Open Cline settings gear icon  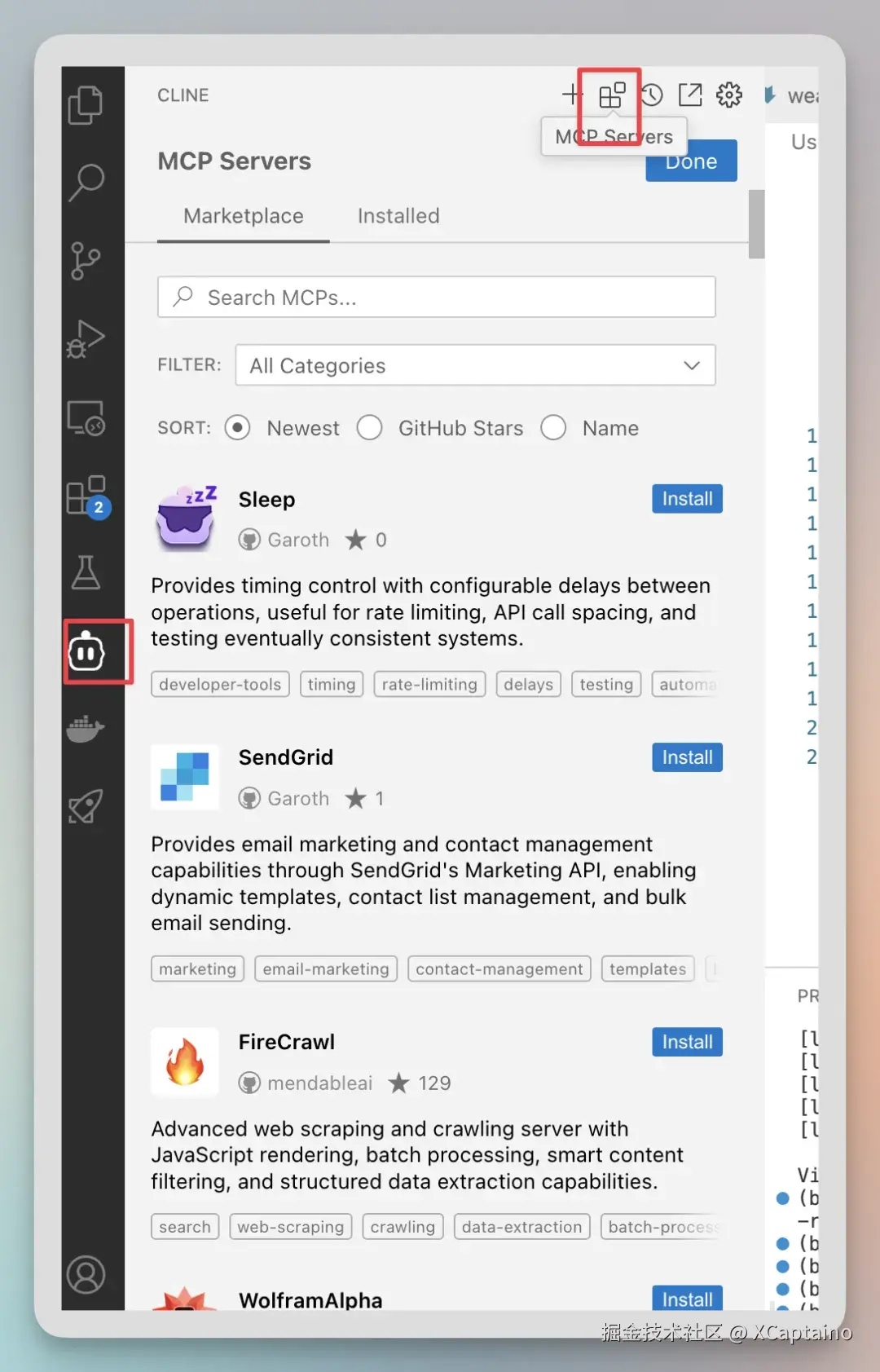pyautogui.click(x=729, y=95)
